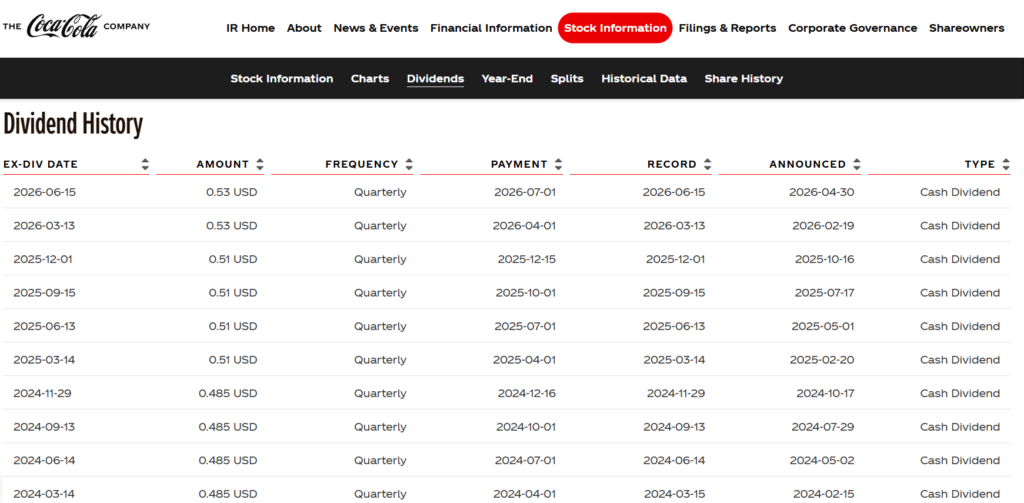This screenshot has width=1024, height=503.
Task: Open Financial Information section
Action: (491, 28)
